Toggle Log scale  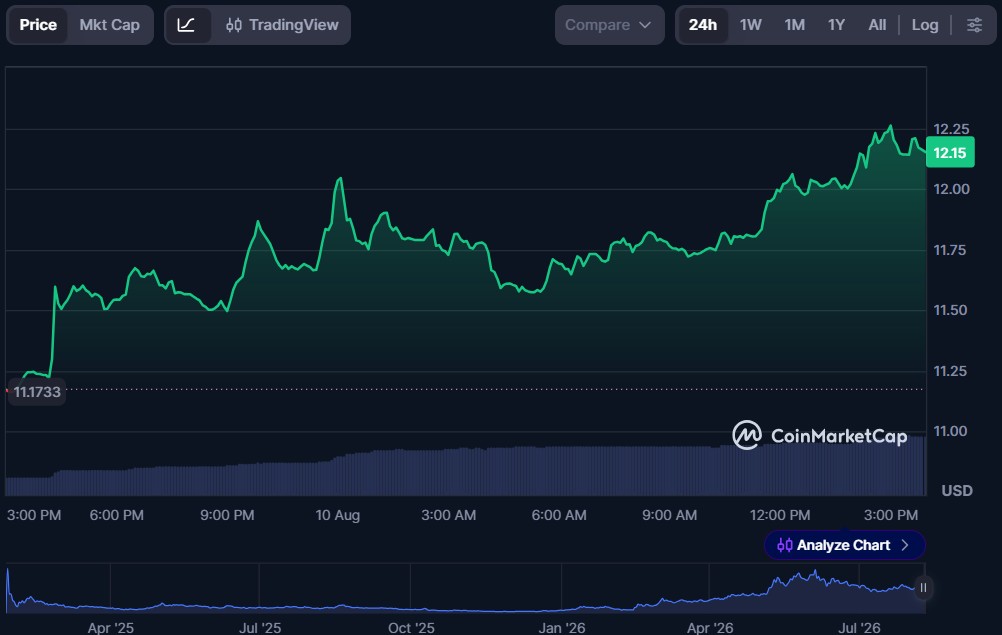point(925,25)
